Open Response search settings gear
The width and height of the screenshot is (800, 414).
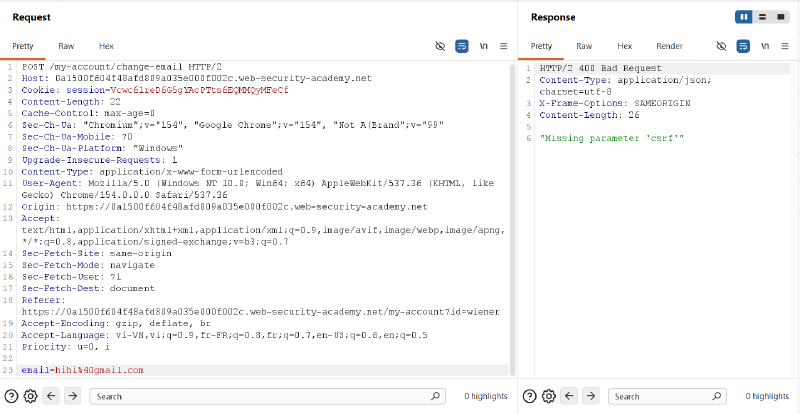(x=548, y=396)
